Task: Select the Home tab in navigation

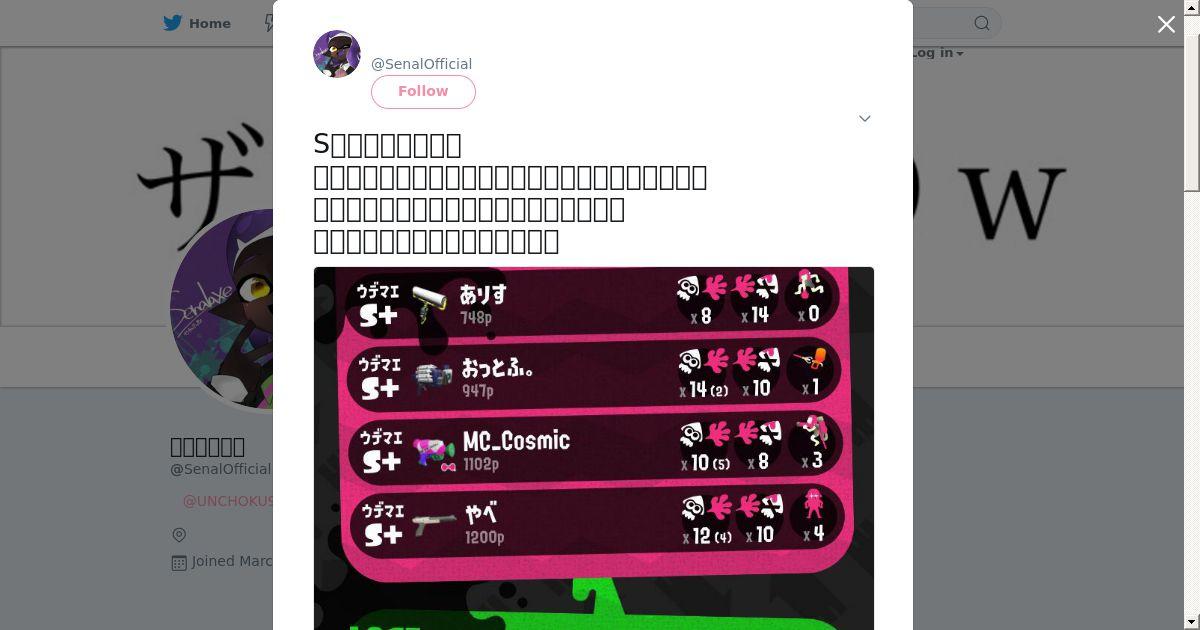Action: tap(198, 23)
